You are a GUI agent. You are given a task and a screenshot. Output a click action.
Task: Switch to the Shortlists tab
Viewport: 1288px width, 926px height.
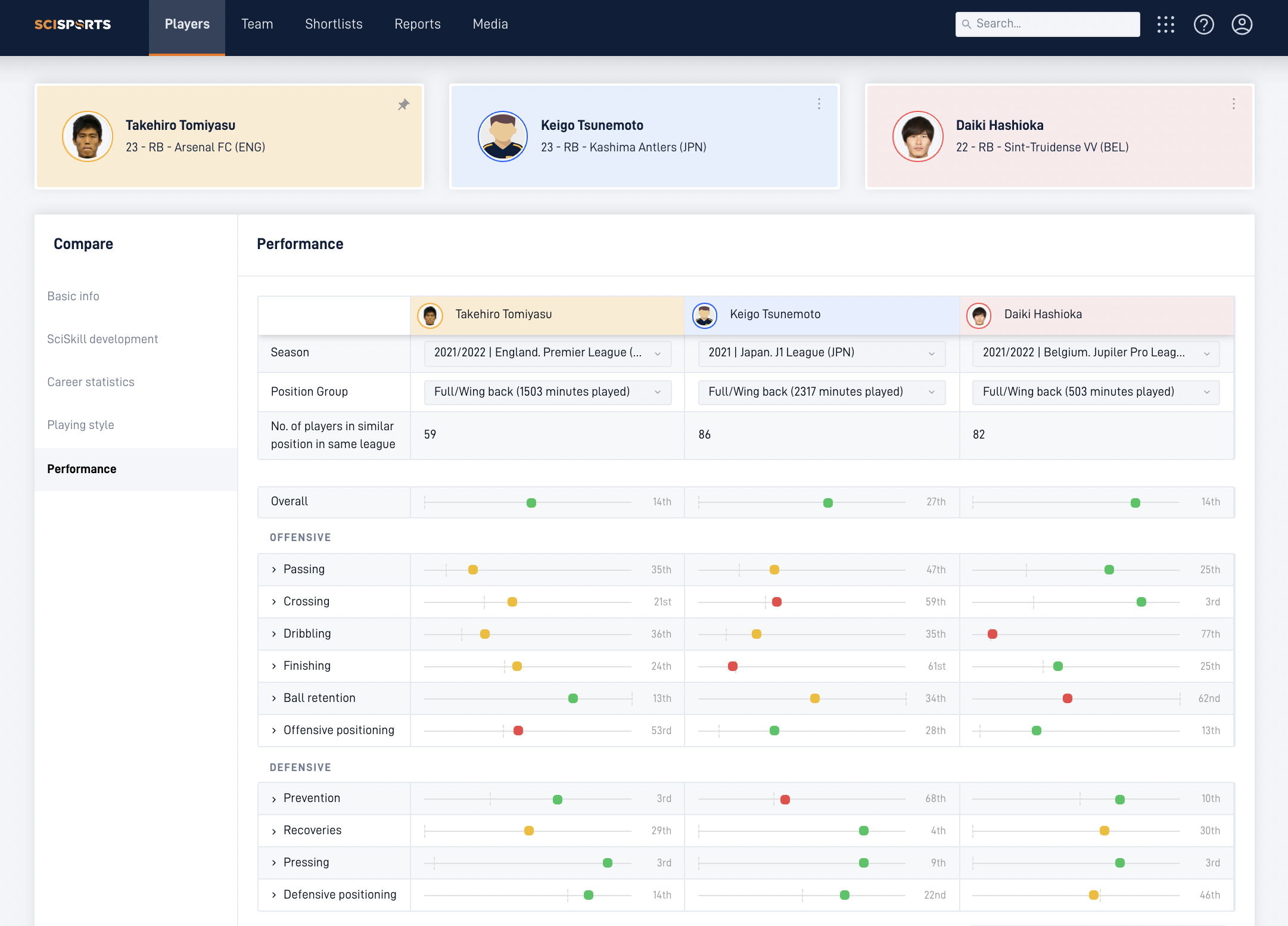(334, 24)
